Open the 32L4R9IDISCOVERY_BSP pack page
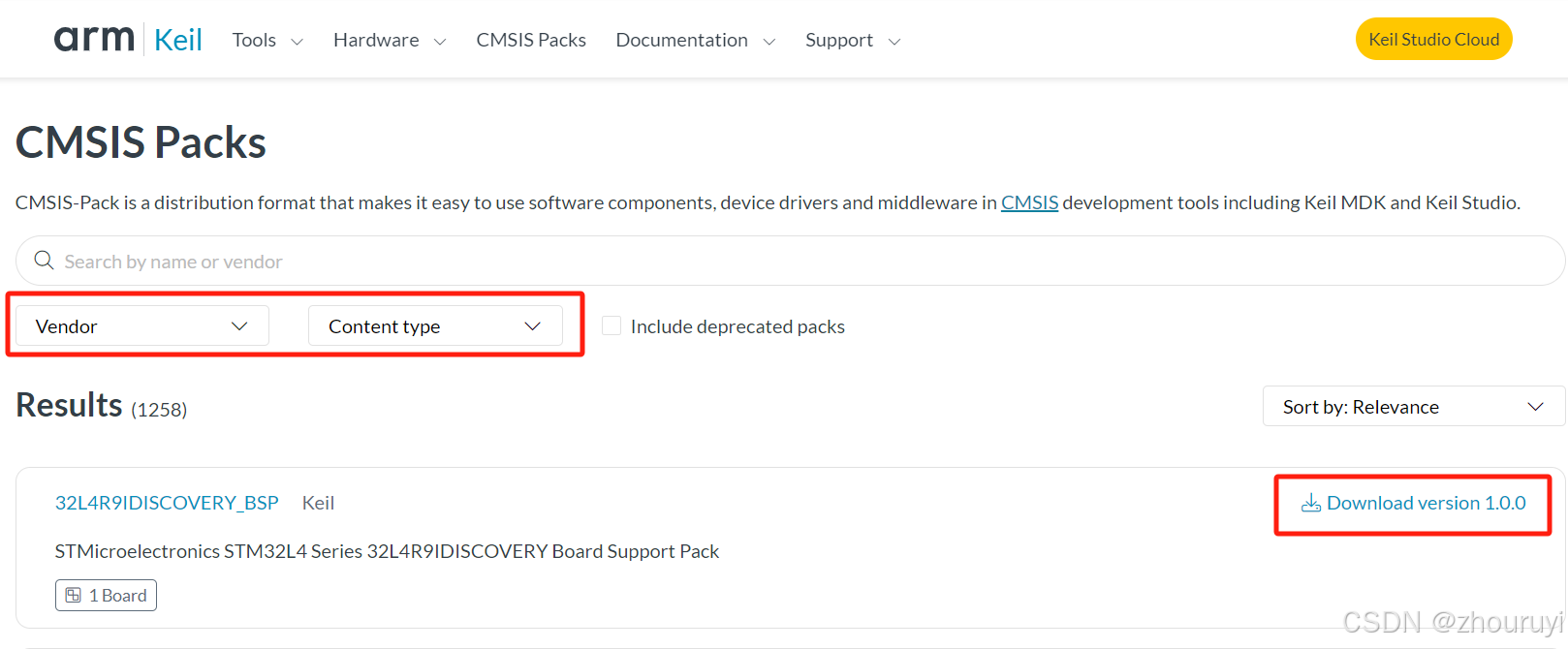The width and height of the screenshot is (1568, 649). click(x=167, y=503)
